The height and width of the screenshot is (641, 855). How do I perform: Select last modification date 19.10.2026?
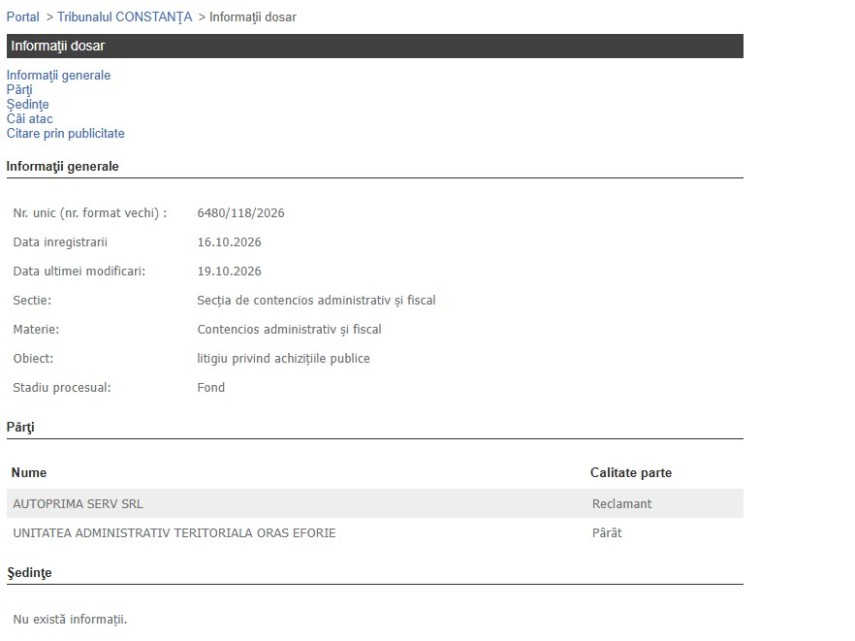pos(229,271)
